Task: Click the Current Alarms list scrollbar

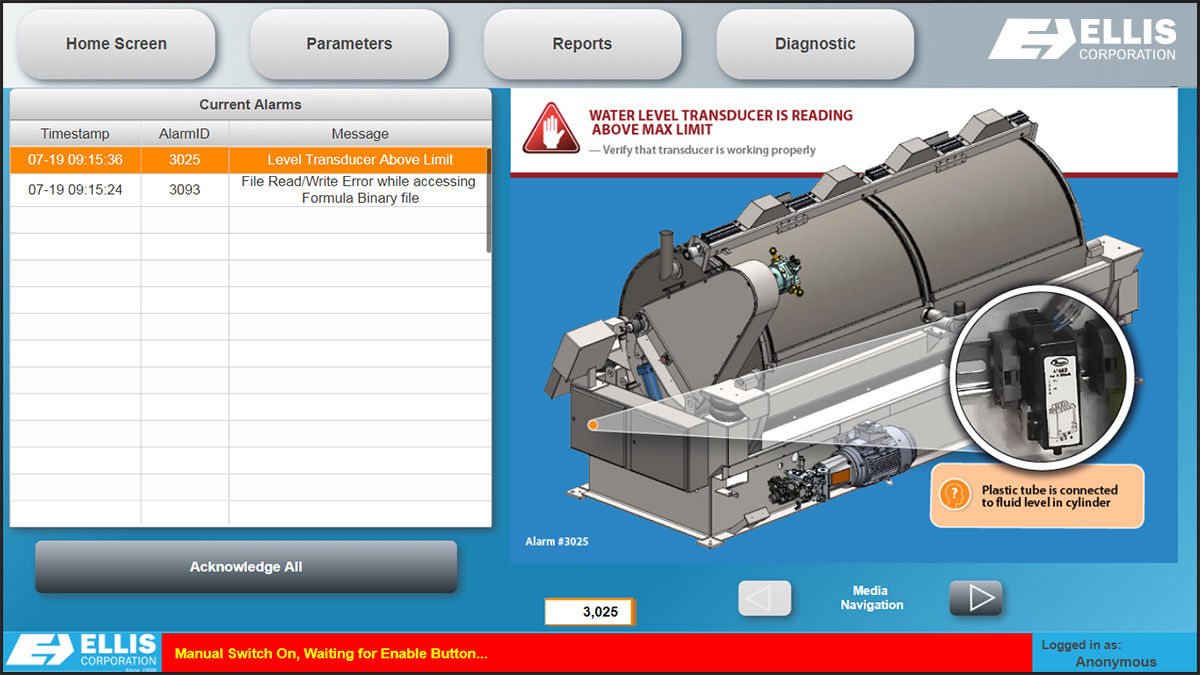Action: (x=488, y=200)
